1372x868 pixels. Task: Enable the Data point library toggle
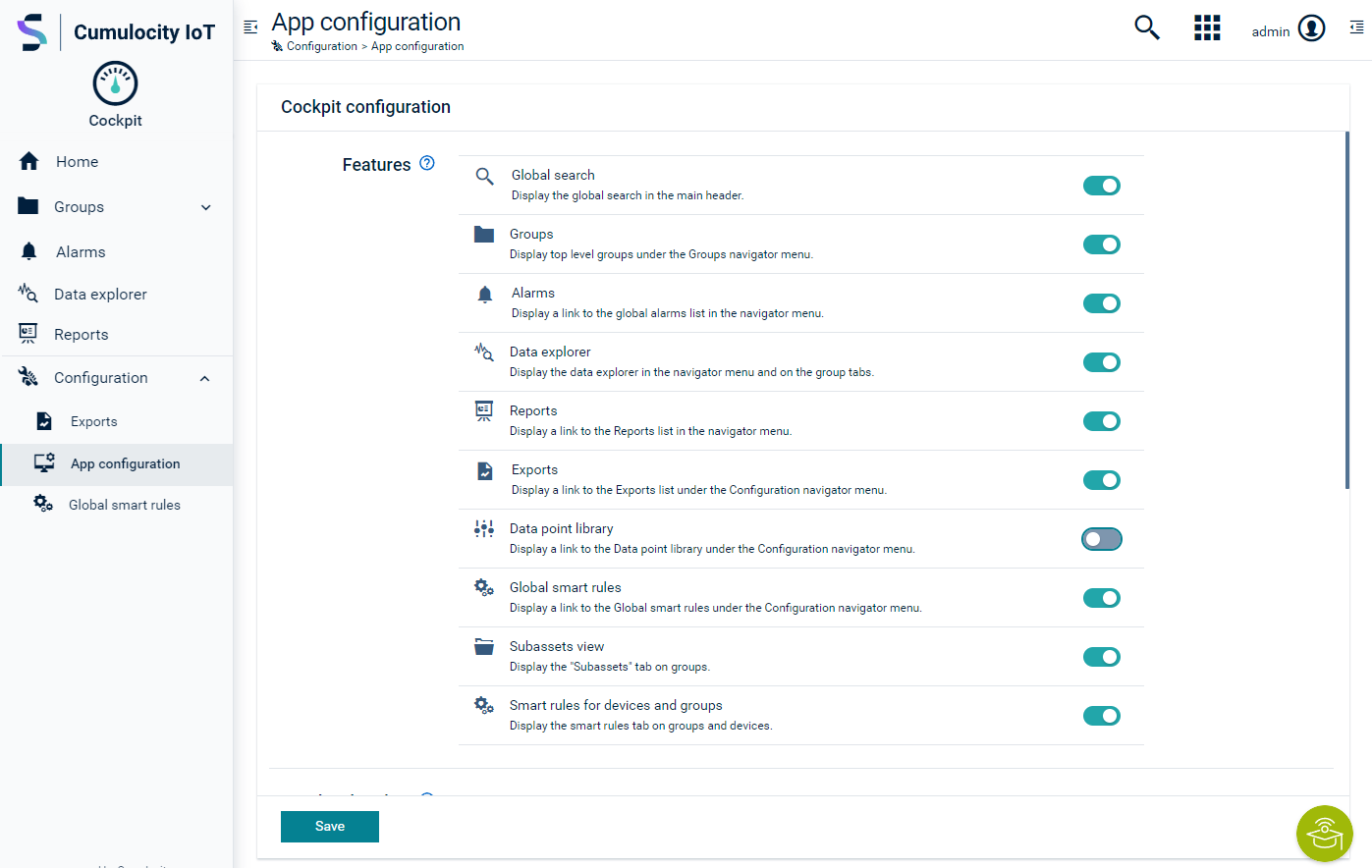tap(1102, 539)
